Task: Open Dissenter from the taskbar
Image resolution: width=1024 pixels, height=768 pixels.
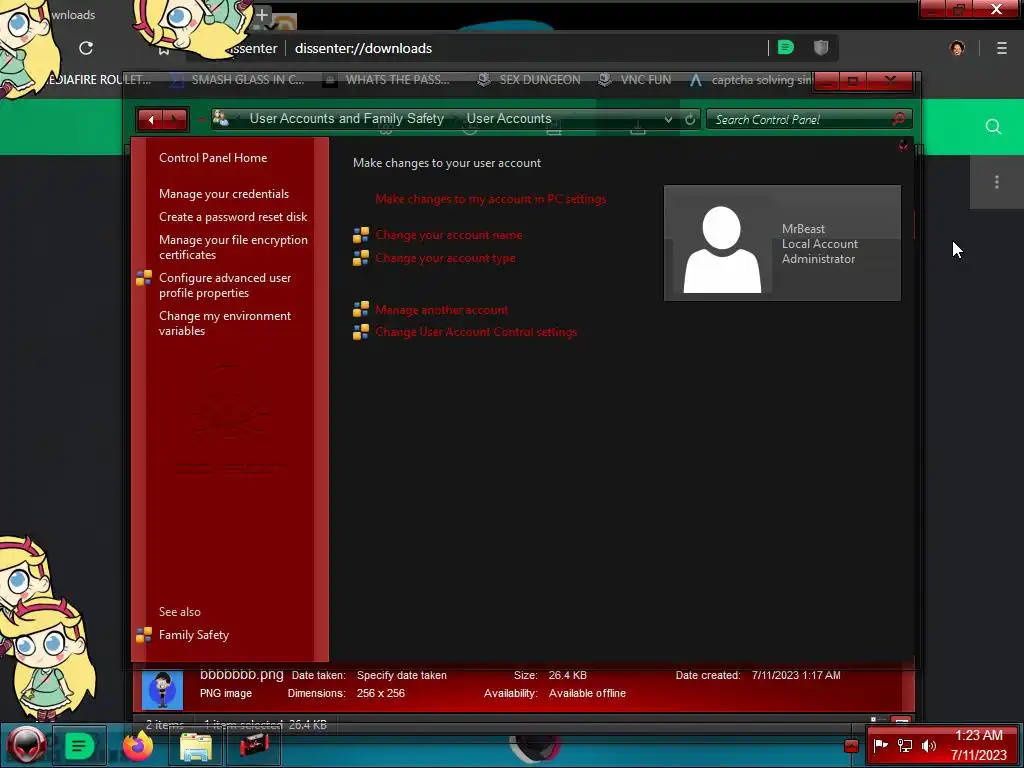Action: click(78, 745)
